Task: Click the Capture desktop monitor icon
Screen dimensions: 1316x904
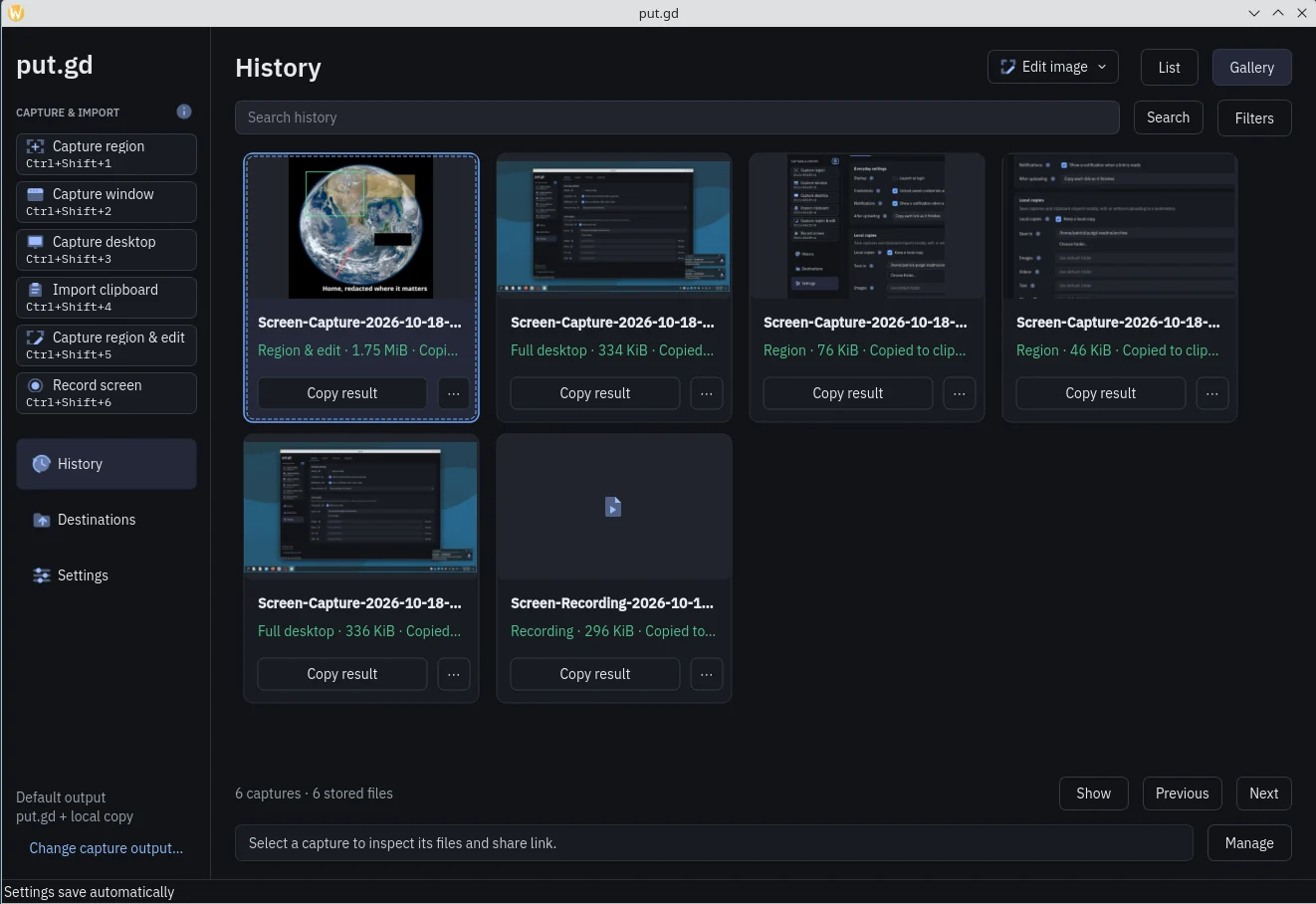Action: [x=36, y=242]
